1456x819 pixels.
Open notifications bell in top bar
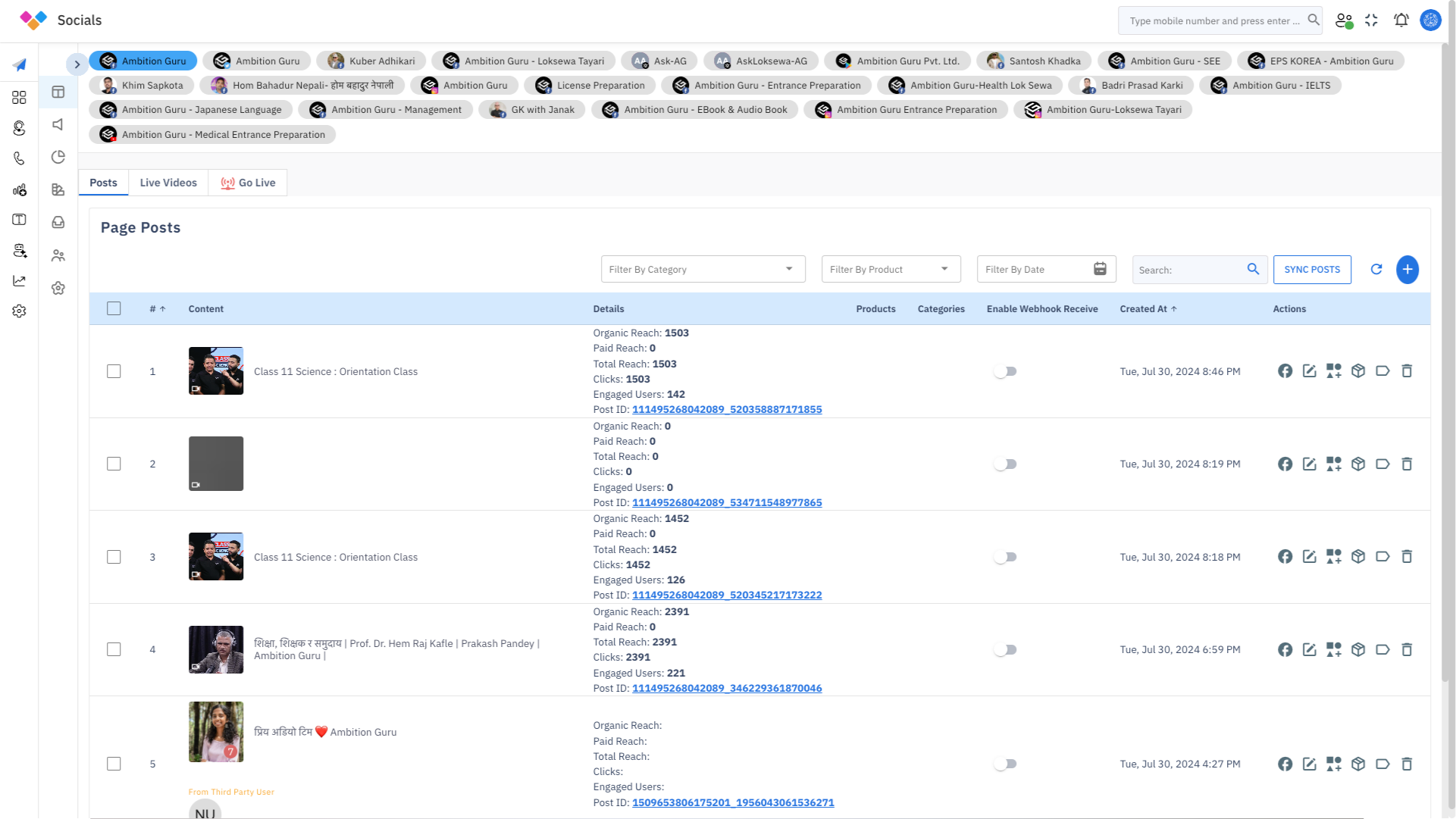1401,20
